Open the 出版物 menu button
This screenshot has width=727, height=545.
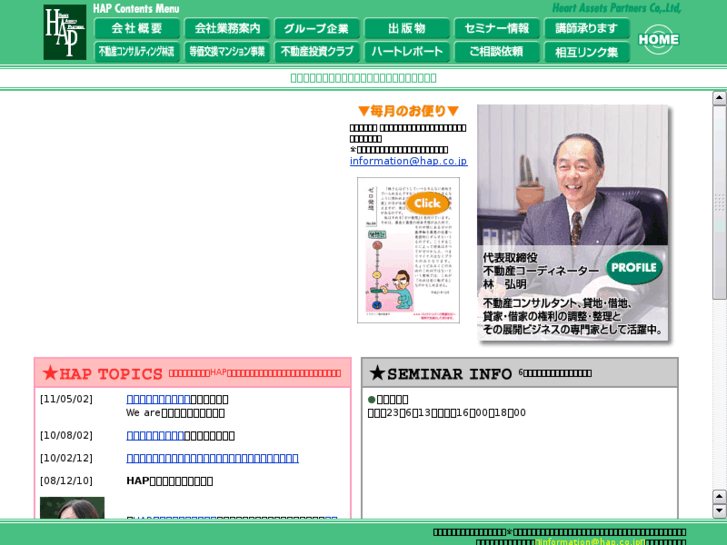point(407,28)
